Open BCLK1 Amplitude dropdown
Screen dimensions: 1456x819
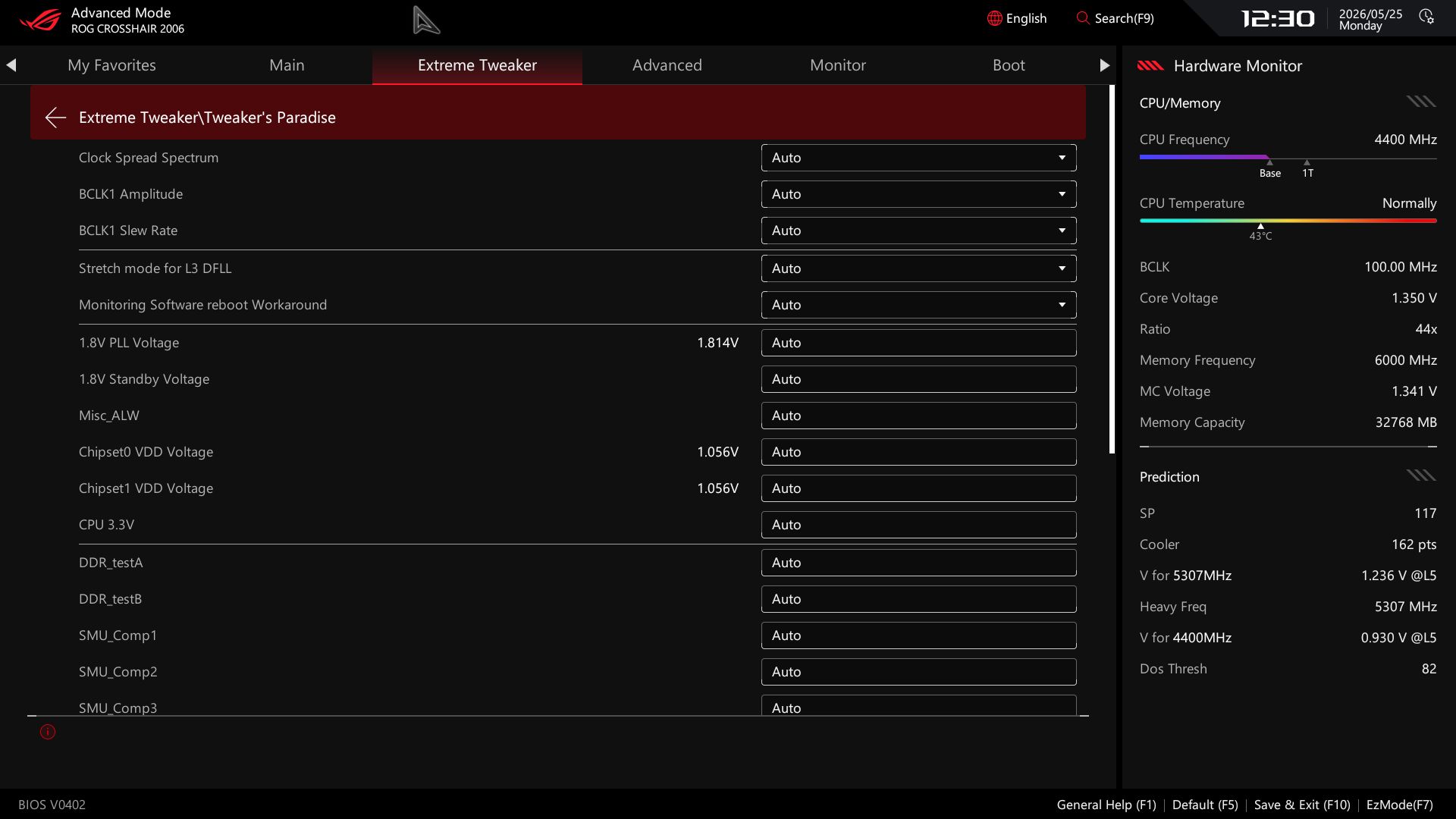(x=918, y=194)
